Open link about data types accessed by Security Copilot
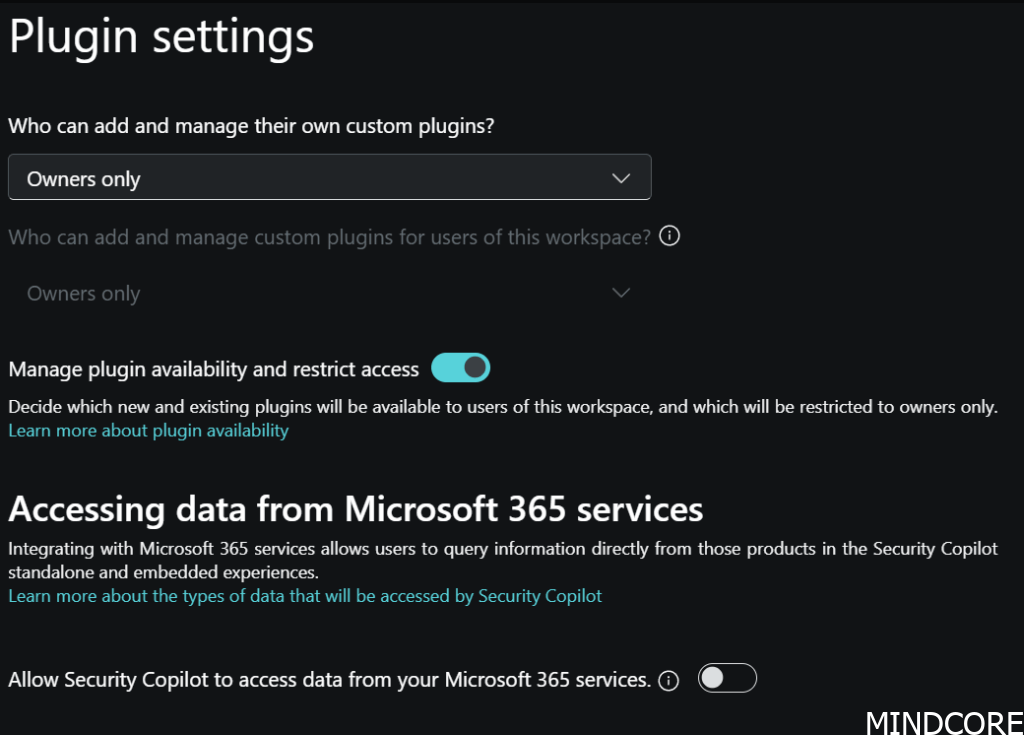The height and width of the screenshot is (735, 1024). pyautogui.click(x=305, y=596)
